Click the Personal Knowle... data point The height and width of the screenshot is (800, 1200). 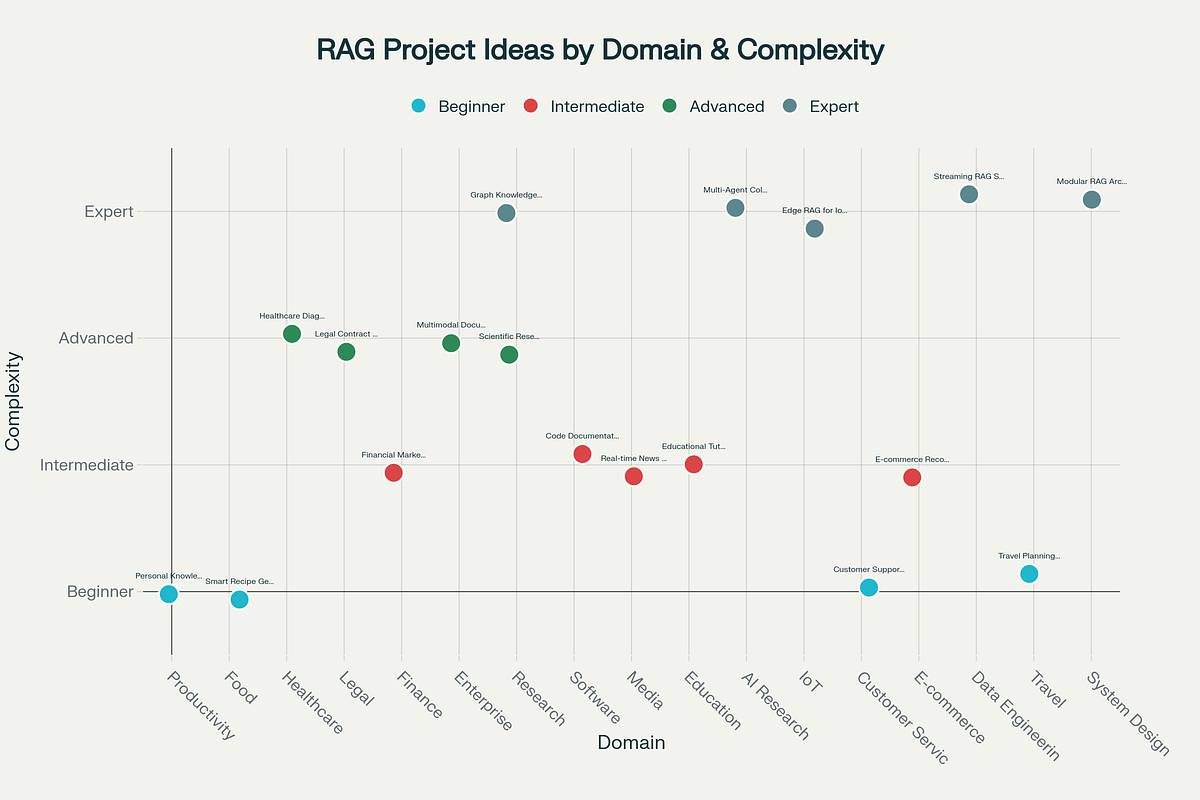point(169,594)
